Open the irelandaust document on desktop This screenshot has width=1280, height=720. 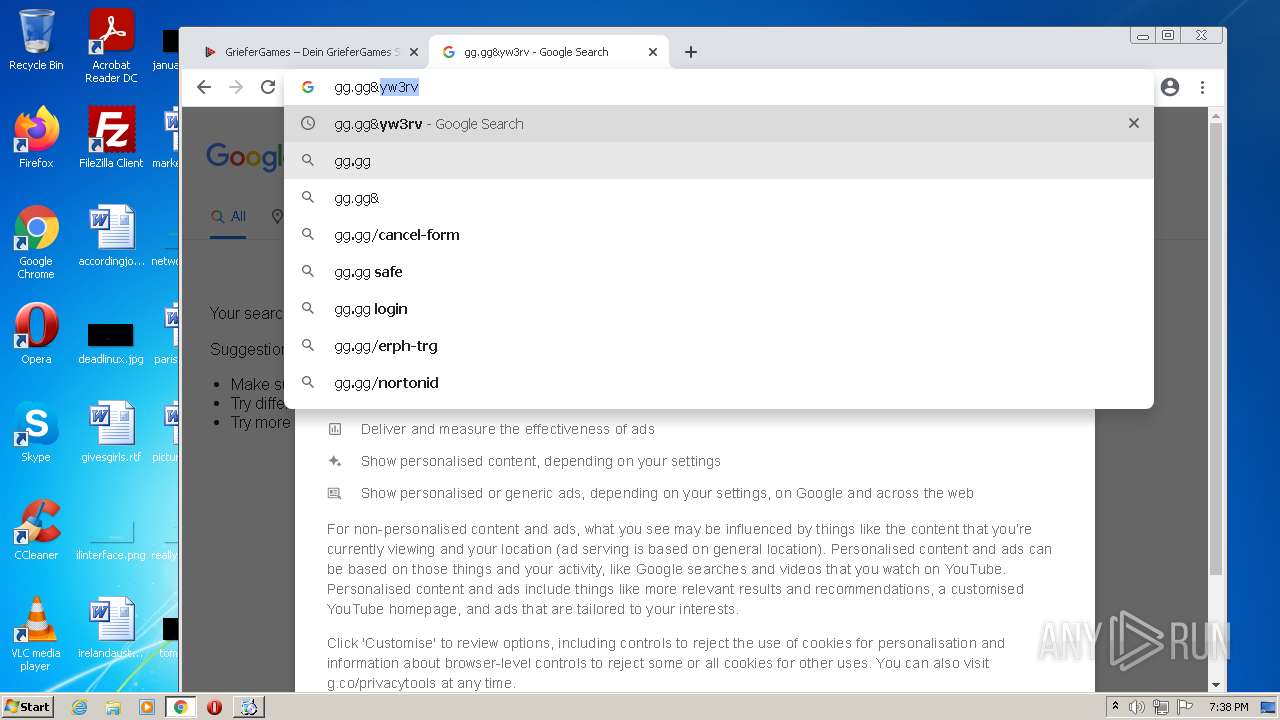[x=111, y=627]
